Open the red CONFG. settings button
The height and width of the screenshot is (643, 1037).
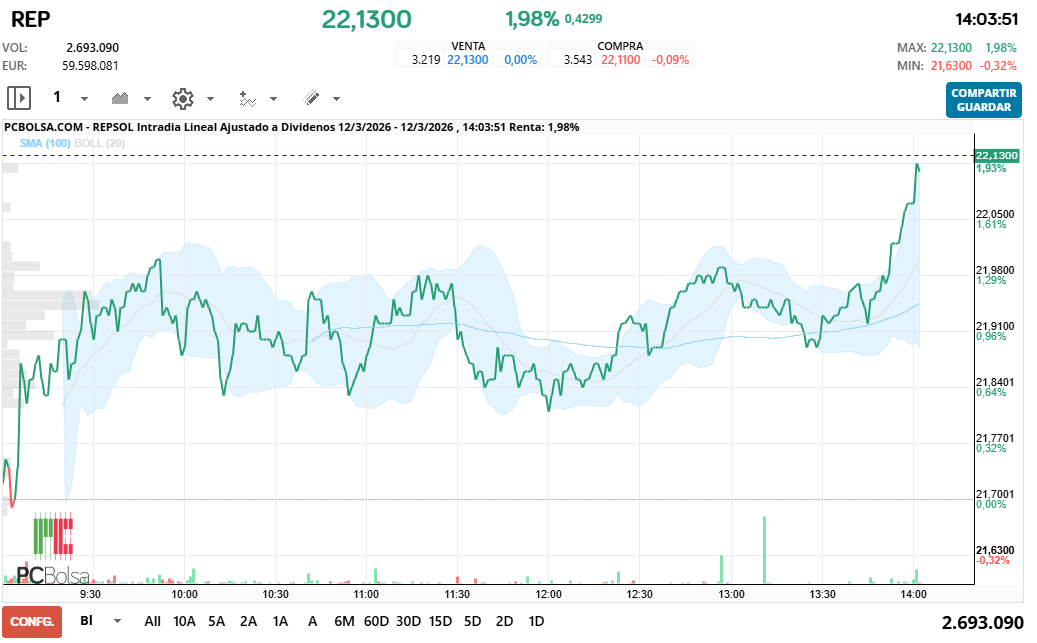pyautogui.click(x=31, y=621)
